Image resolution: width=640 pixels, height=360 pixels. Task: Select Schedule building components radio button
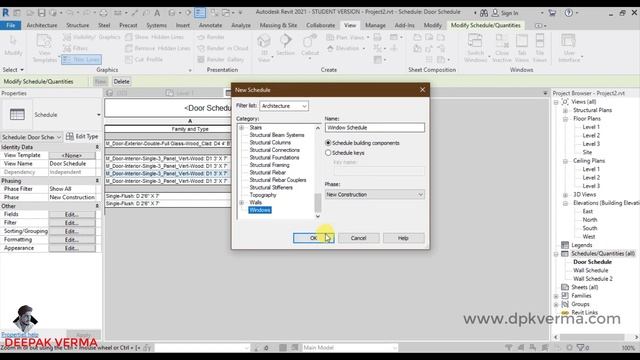tap(328, 143)
